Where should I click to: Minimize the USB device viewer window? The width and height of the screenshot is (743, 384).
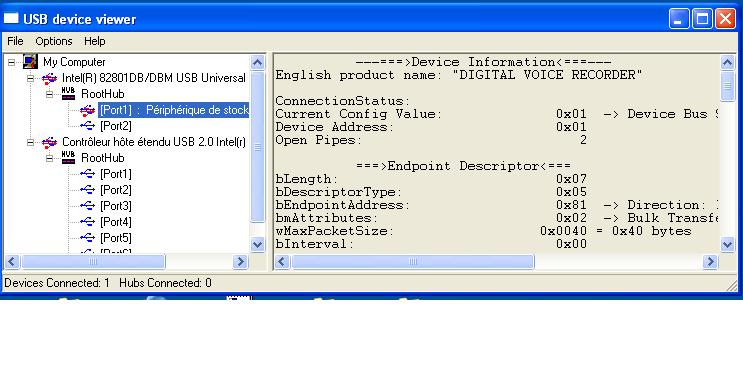679,19
